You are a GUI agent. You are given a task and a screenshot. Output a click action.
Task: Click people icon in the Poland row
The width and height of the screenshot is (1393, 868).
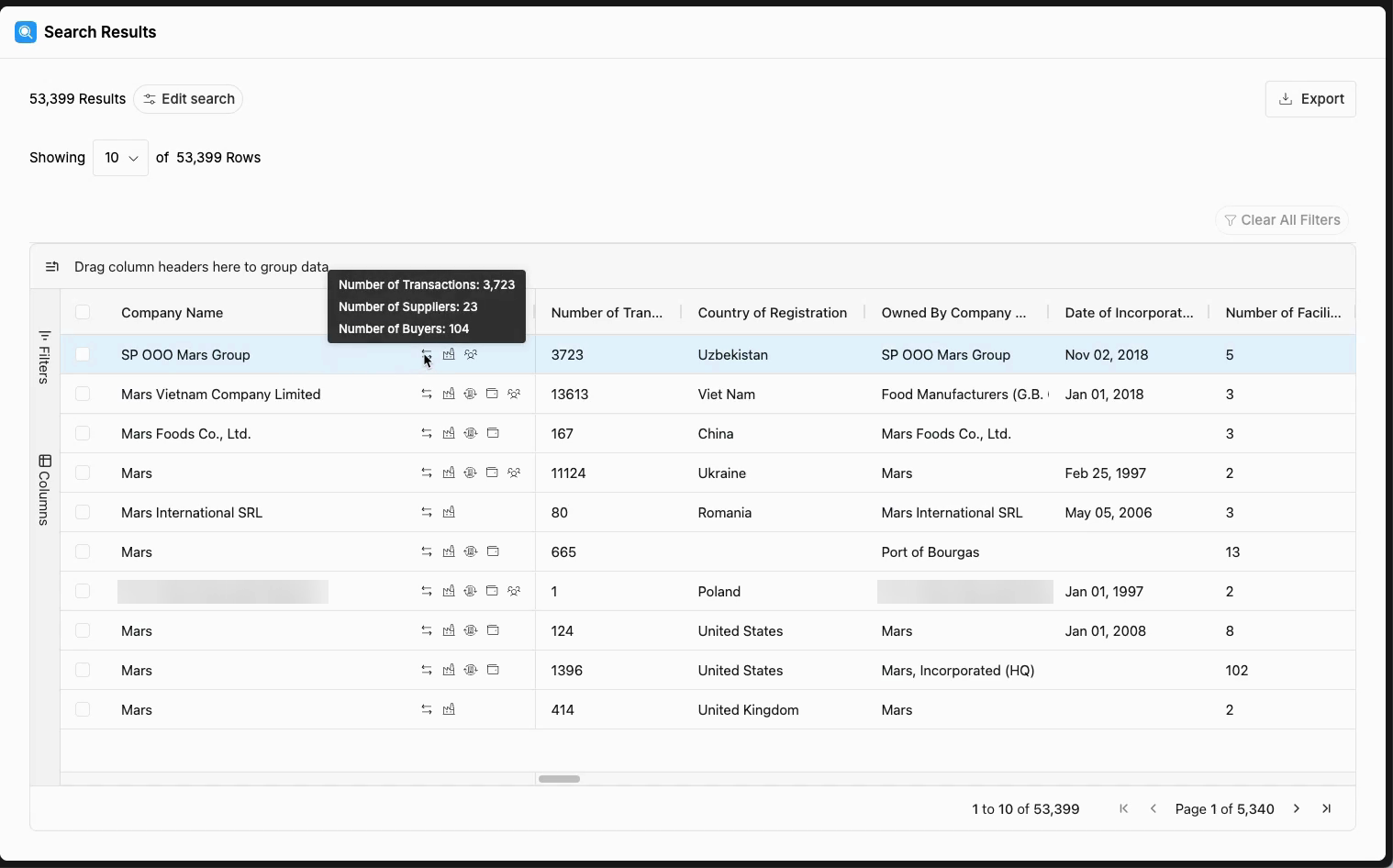click(x=514, y=591)
